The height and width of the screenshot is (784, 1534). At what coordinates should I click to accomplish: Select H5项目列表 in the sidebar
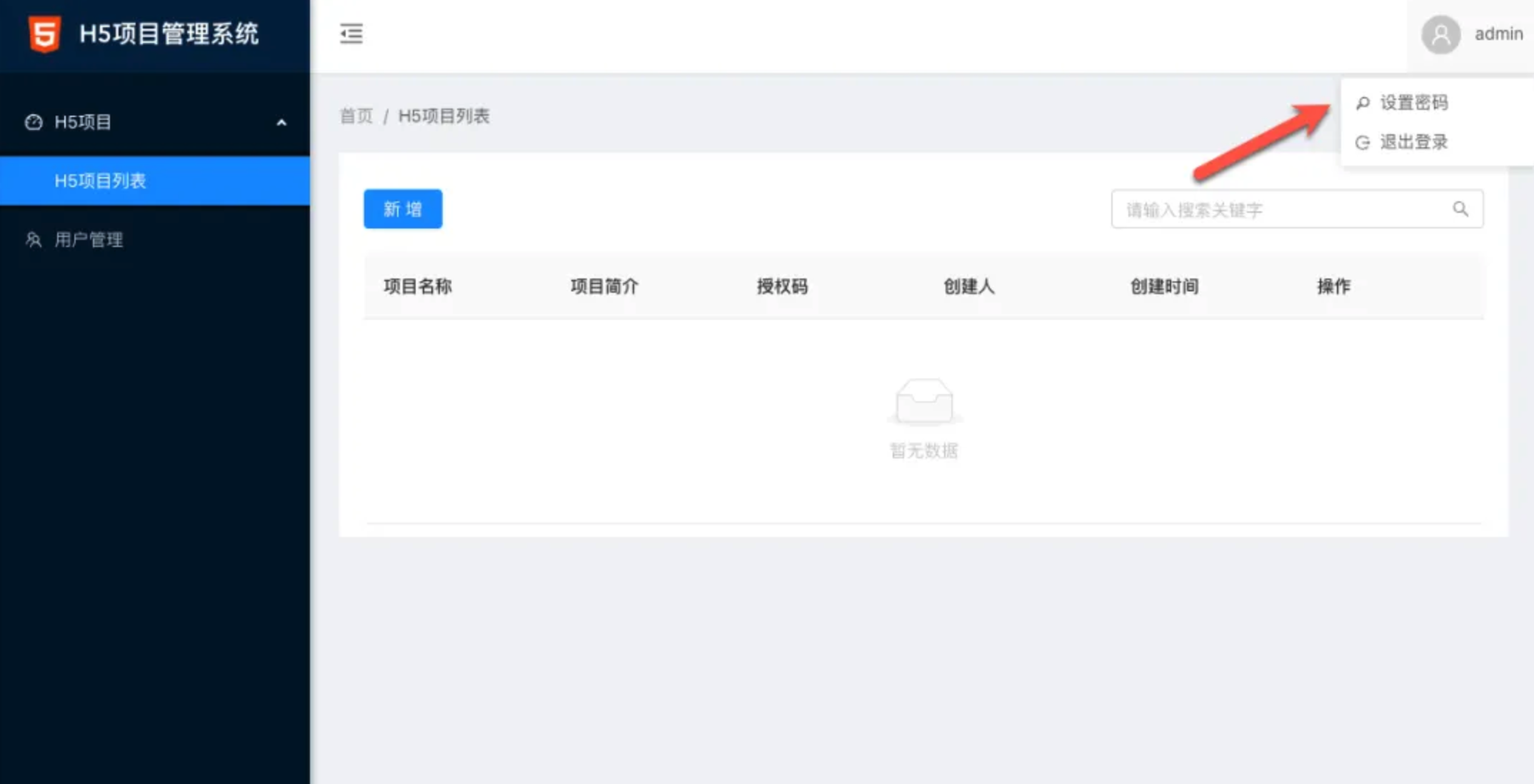[101, 181]
